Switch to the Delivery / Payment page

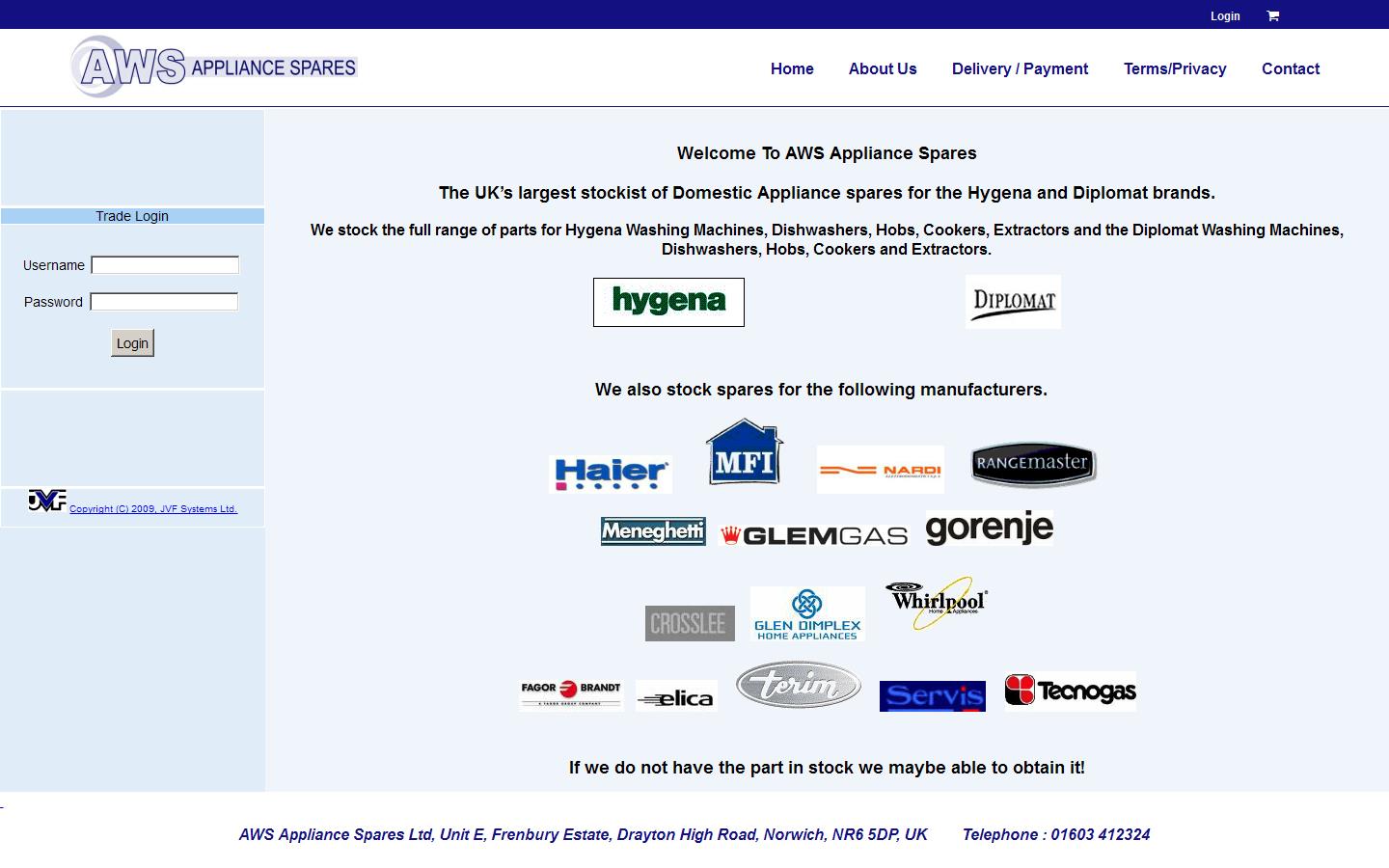(x=1020, y=68)
